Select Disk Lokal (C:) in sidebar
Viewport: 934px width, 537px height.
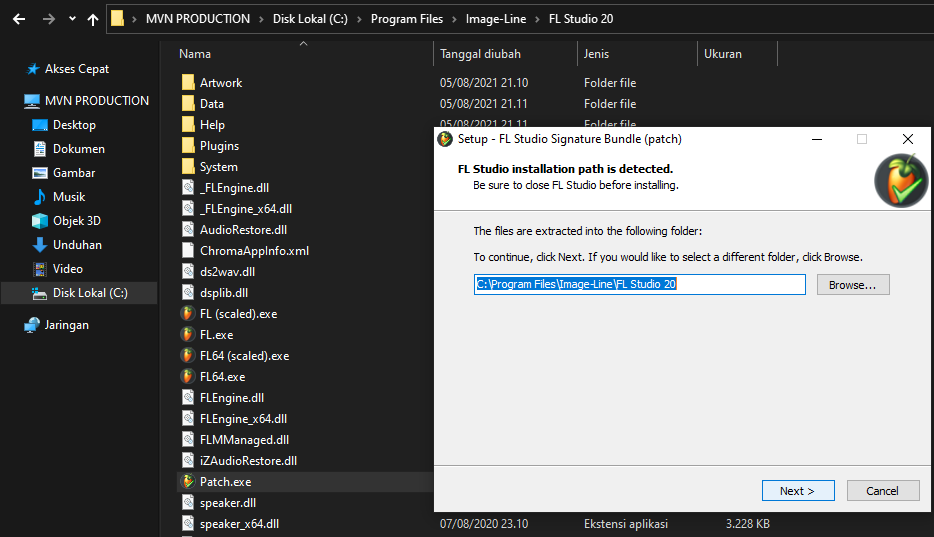click(x=79, y=293)
